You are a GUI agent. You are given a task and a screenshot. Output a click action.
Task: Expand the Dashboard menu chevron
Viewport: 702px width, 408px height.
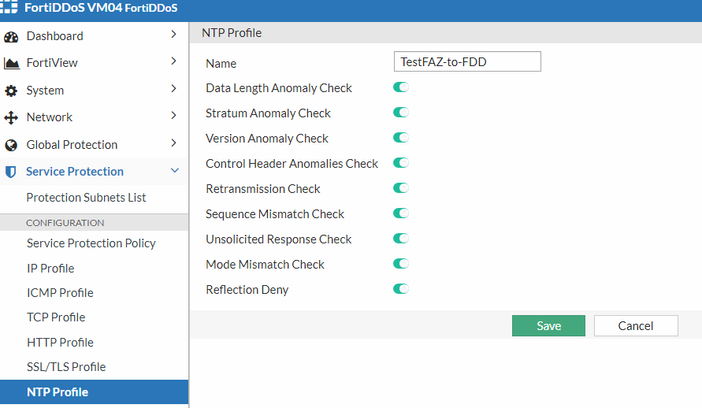pos(174,37)
